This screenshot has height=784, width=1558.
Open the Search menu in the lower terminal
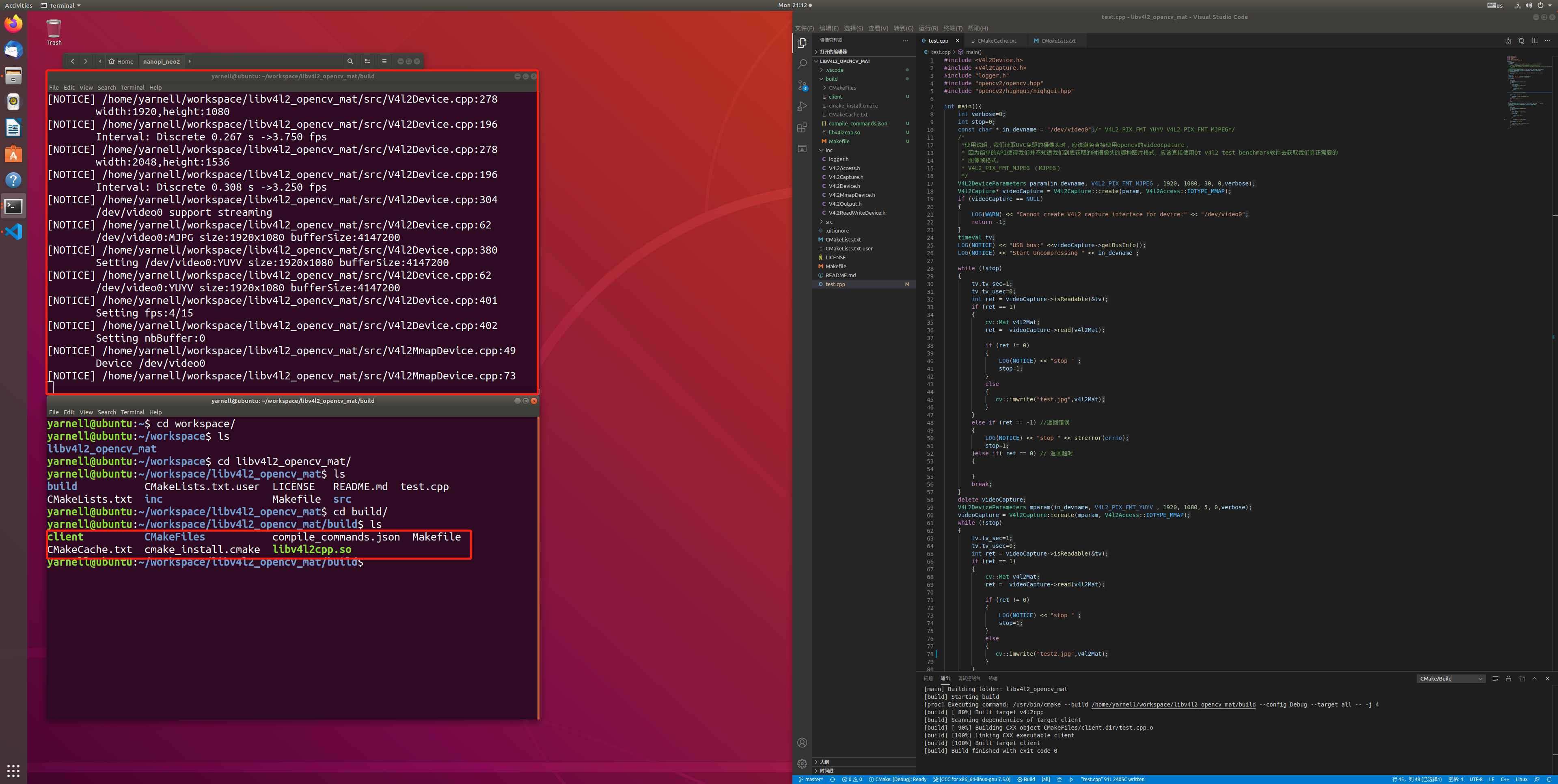tap(106, 412)
